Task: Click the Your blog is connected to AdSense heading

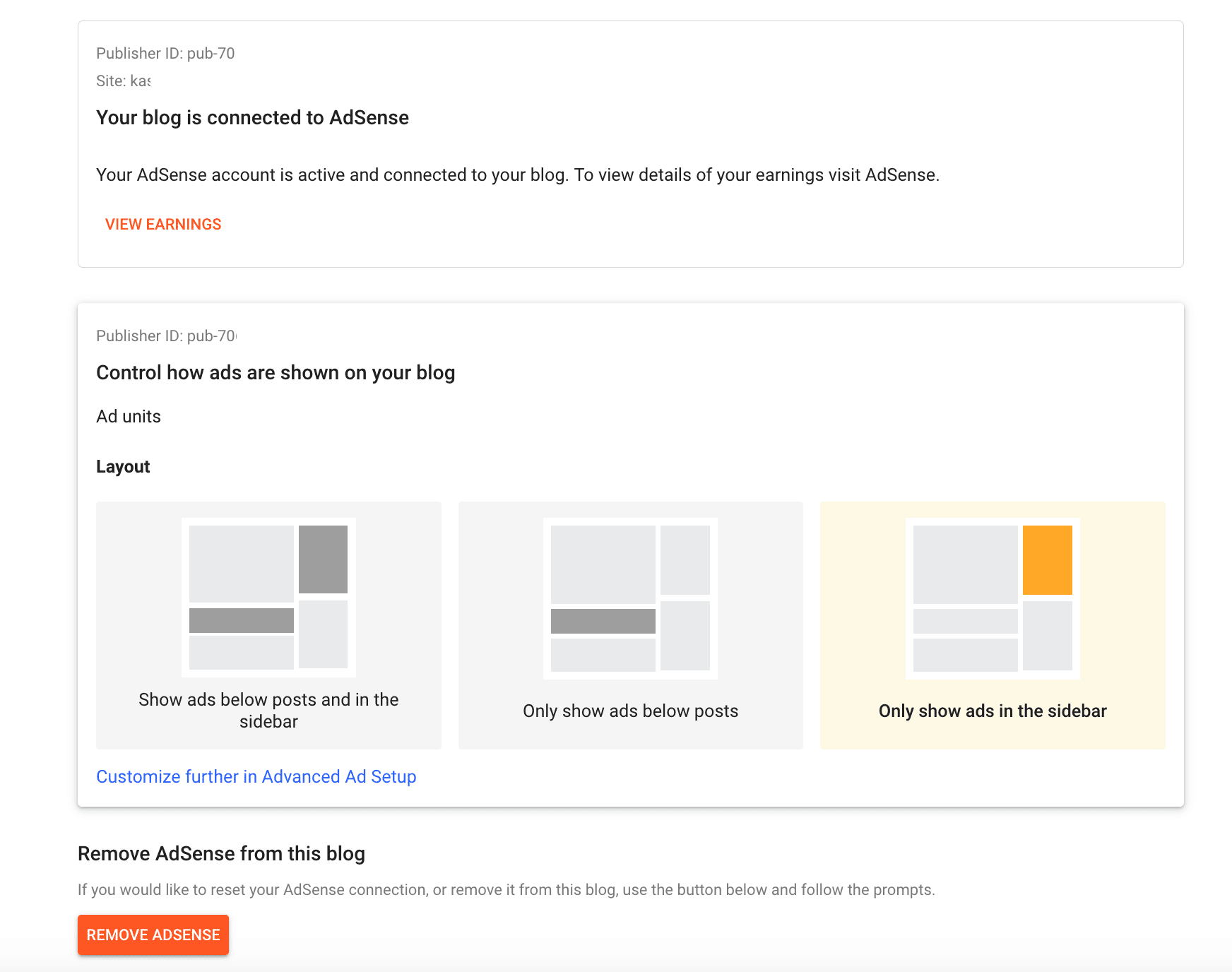Action: tap(252, 117)
